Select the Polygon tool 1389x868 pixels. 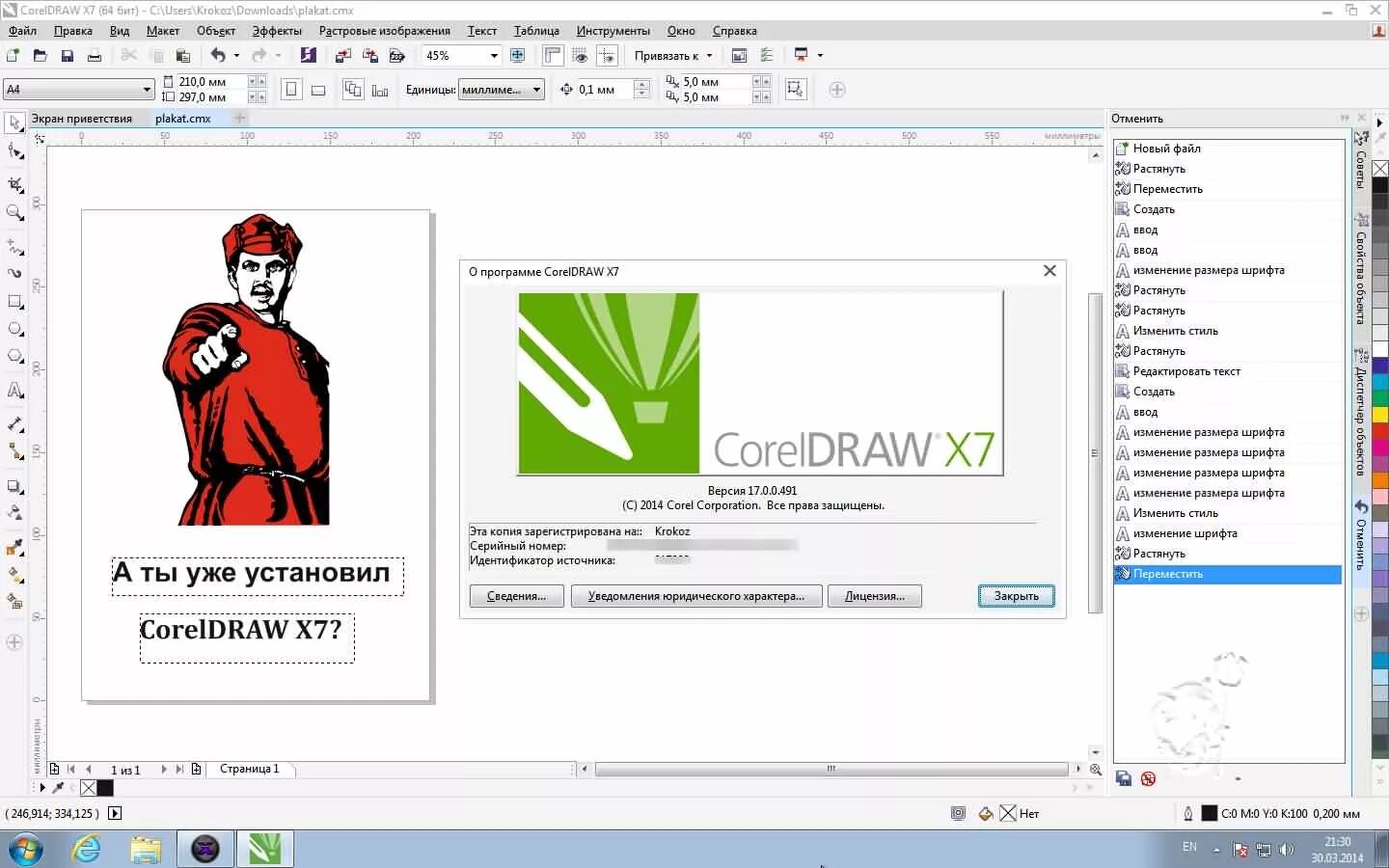point(14,356)
